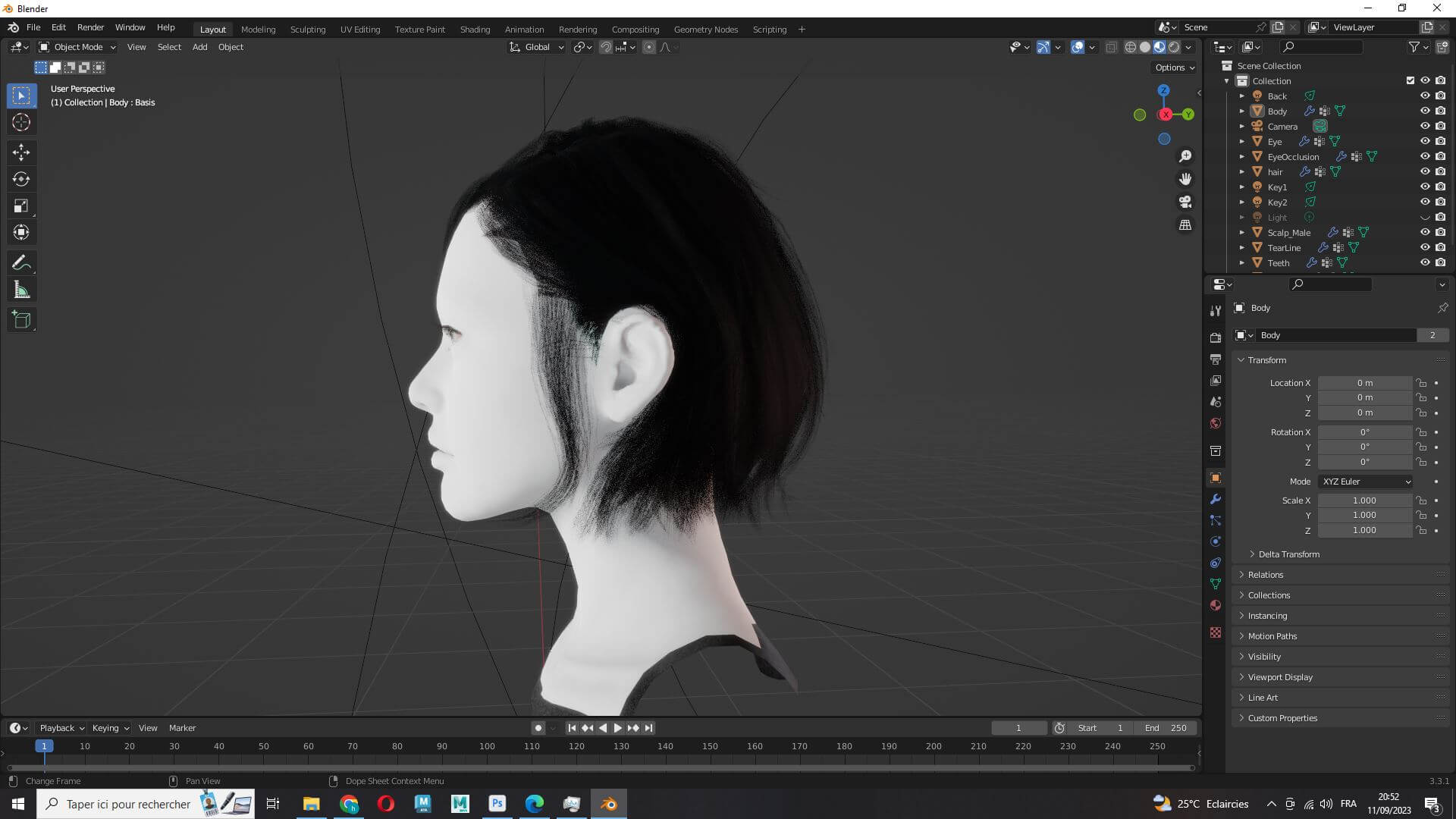1456x819 pixels.
Task: Toggle Camera object viewport visibility
Action: pyautogui.click(x=1425, y=126)
